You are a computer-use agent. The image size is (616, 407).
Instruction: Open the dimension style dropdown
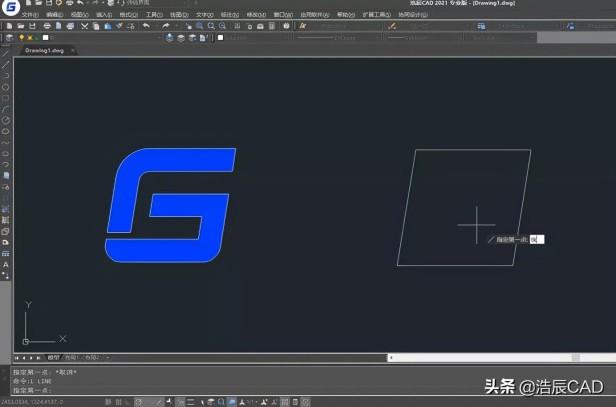pos(434,26)
